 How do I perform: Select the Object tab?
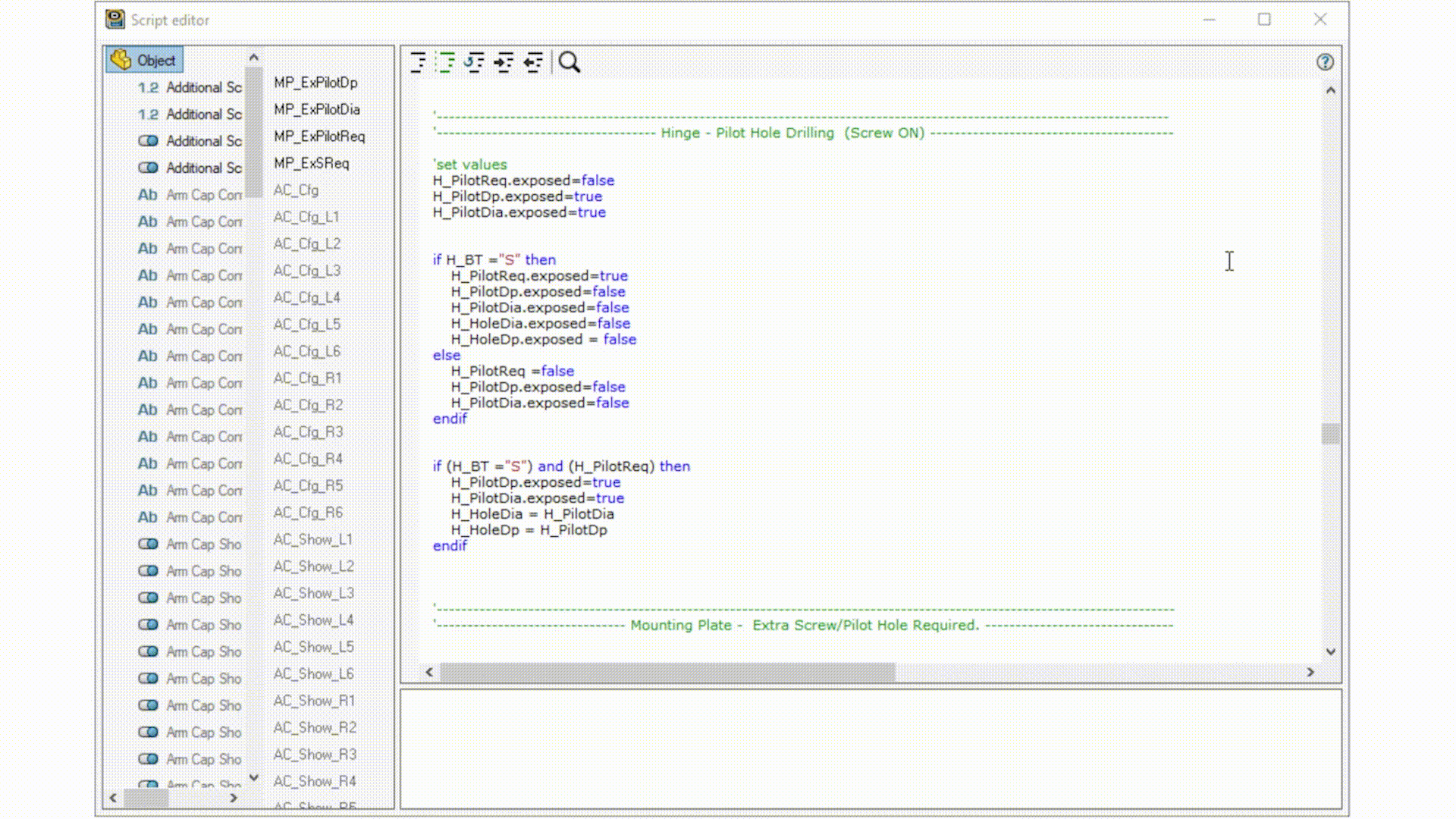pos(144,60)
